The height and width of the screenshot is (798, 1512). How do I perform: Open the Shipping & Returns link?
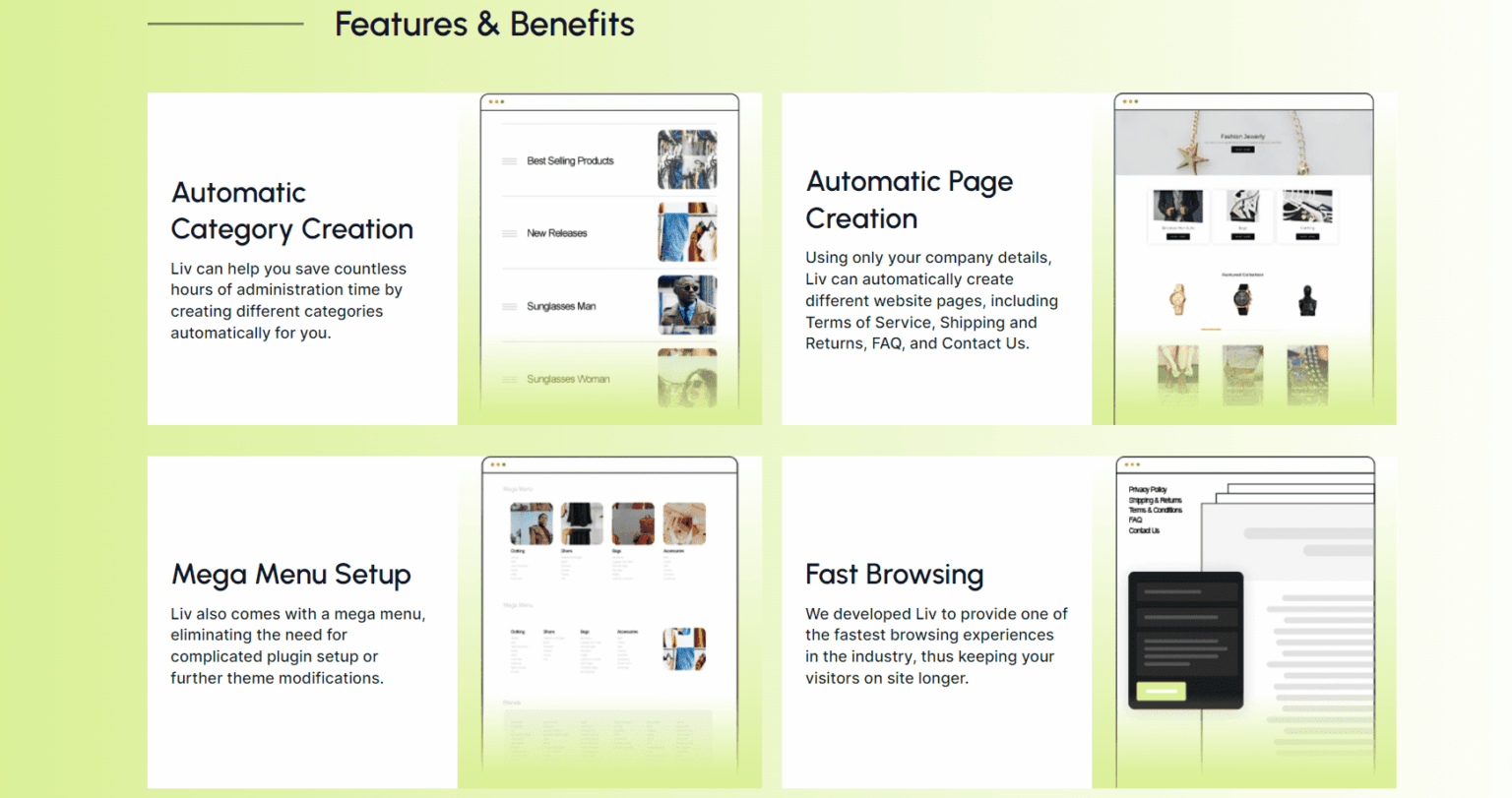tap(1155, 500)
